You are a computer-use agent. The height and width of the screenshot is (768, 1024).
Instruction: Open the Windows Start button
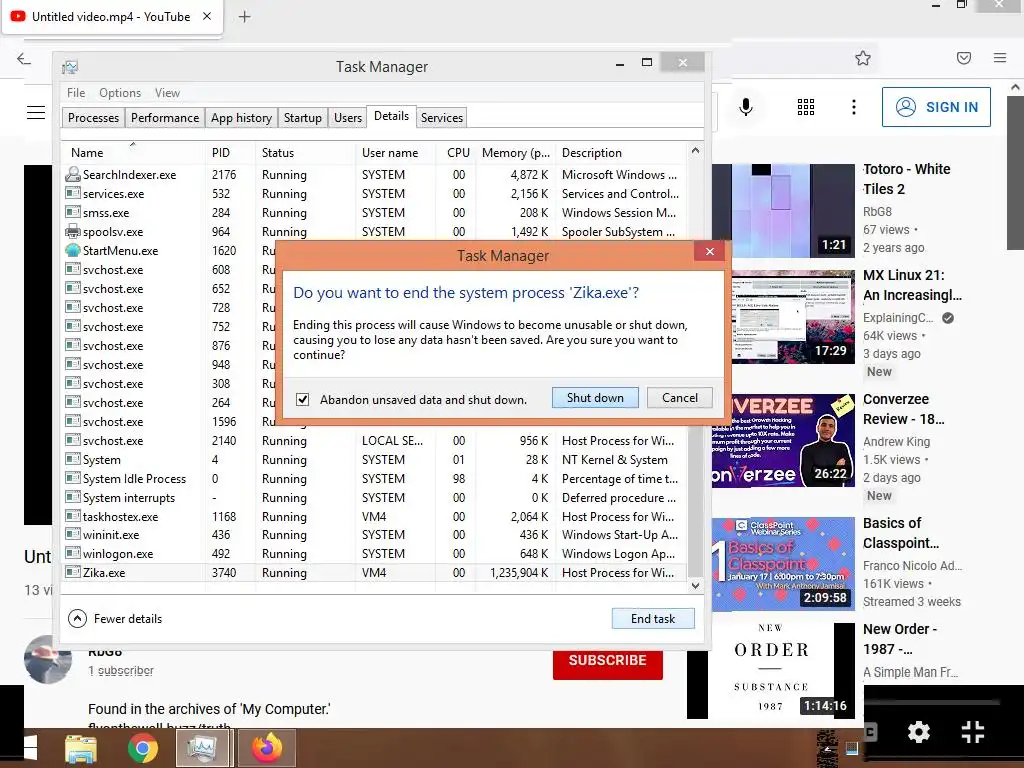click(x=31, y=748)
